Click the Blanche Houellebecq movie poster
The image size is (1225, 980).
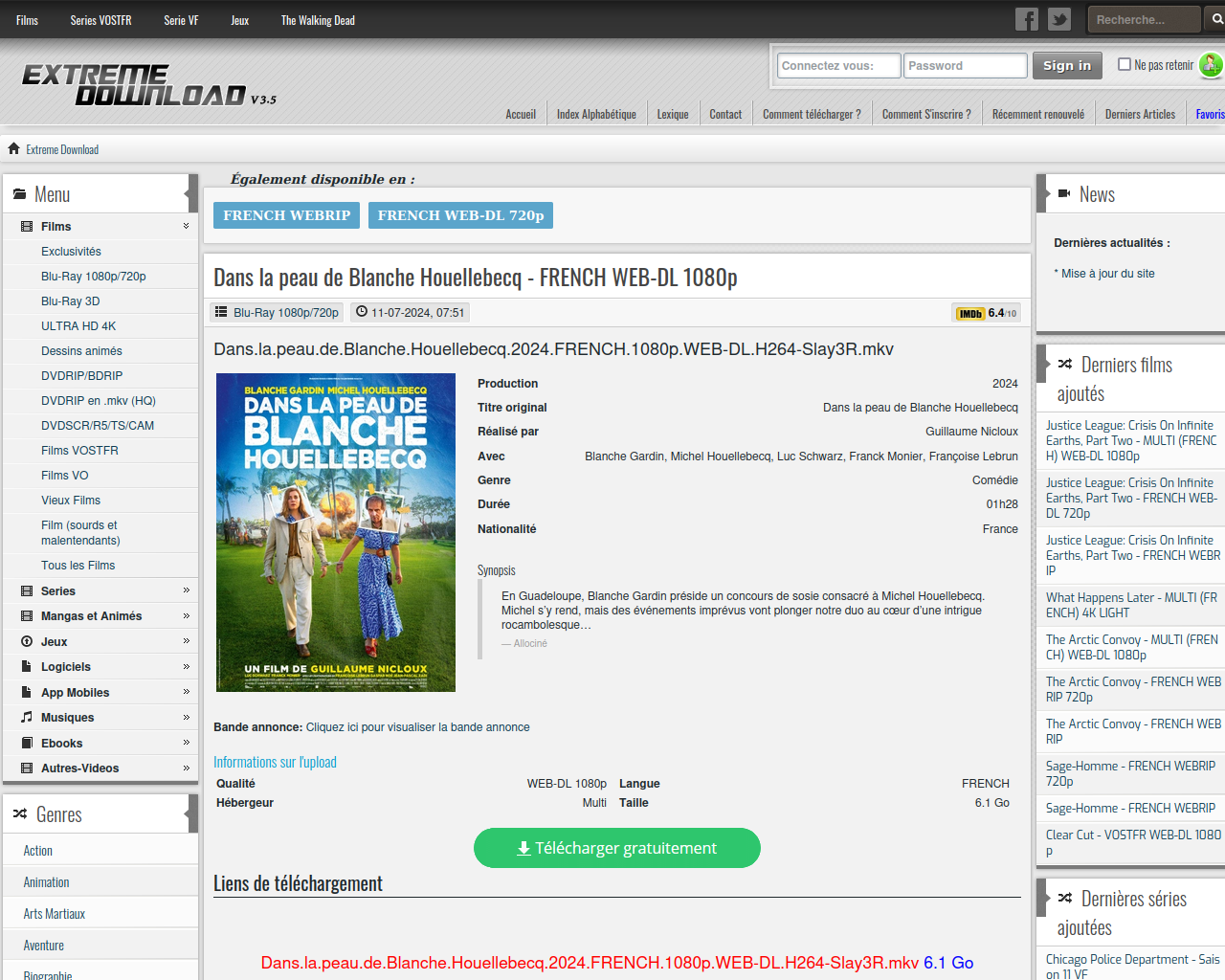[336, 532]
